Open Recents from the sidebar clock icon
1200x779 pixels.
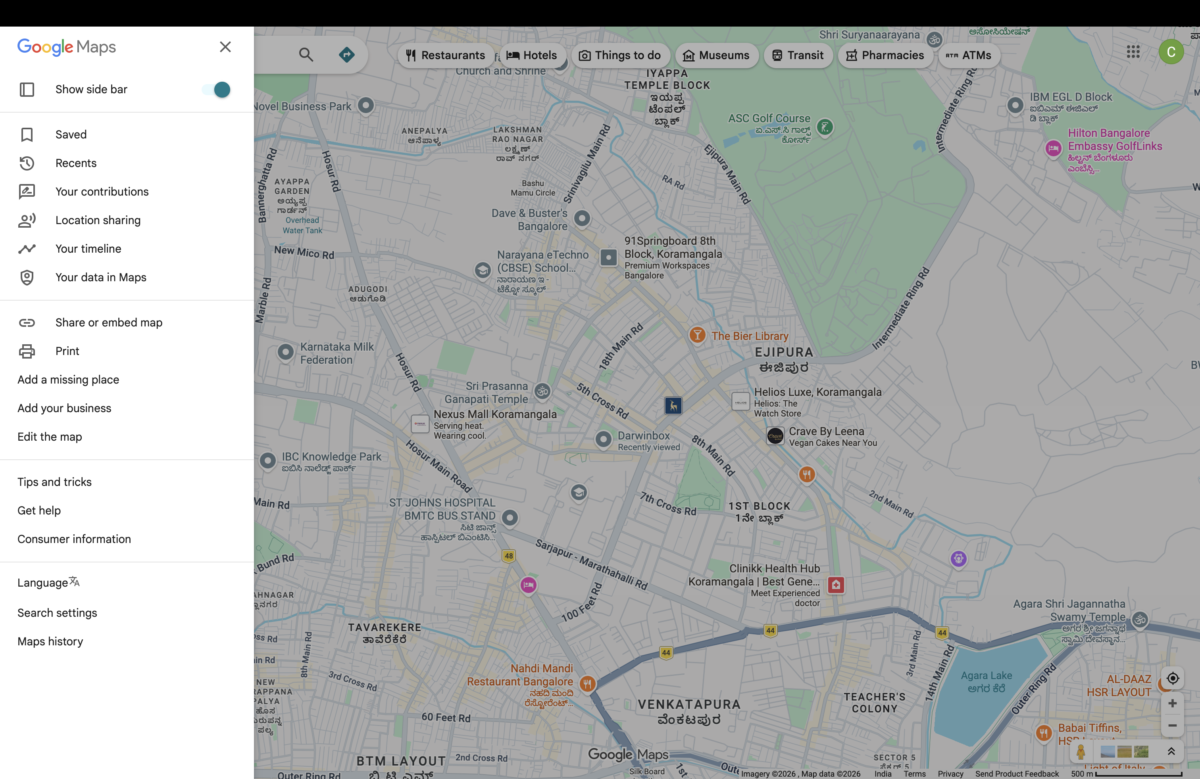pos(29,162)
